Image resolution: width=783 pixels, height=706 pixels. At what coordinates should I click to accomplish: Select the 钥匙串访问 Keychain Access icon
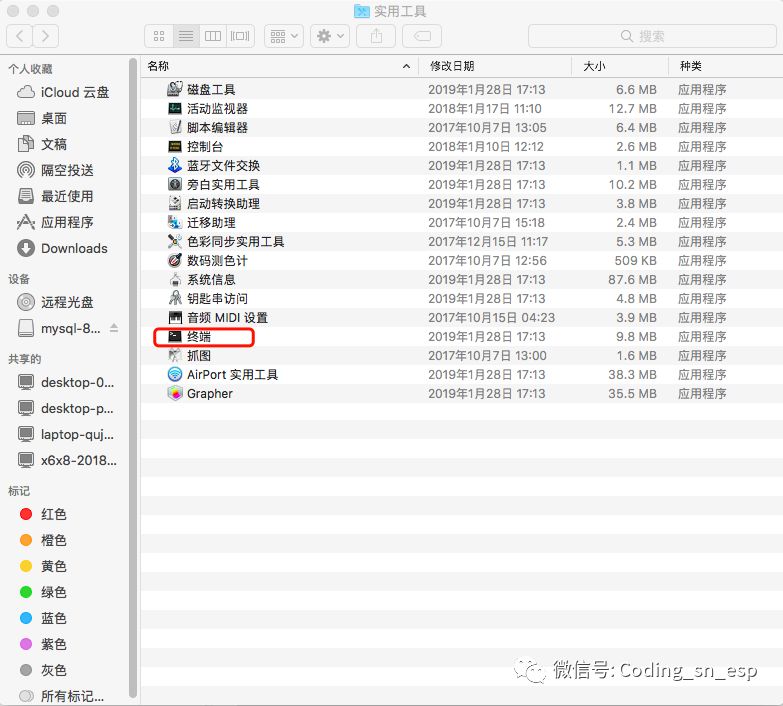175,298
